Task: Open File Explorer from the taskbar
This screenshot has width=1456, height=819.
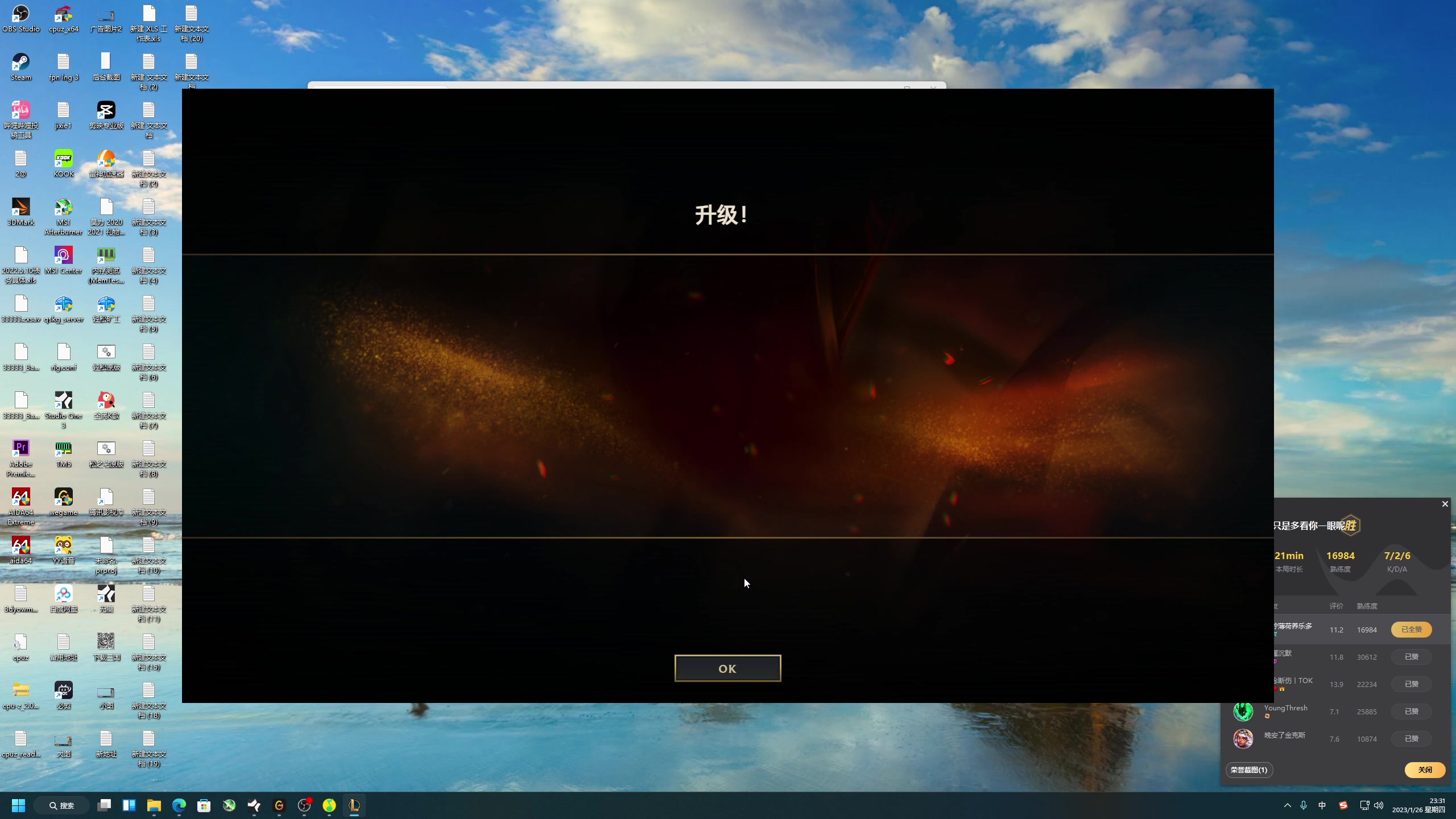Action: click(154, 805)
